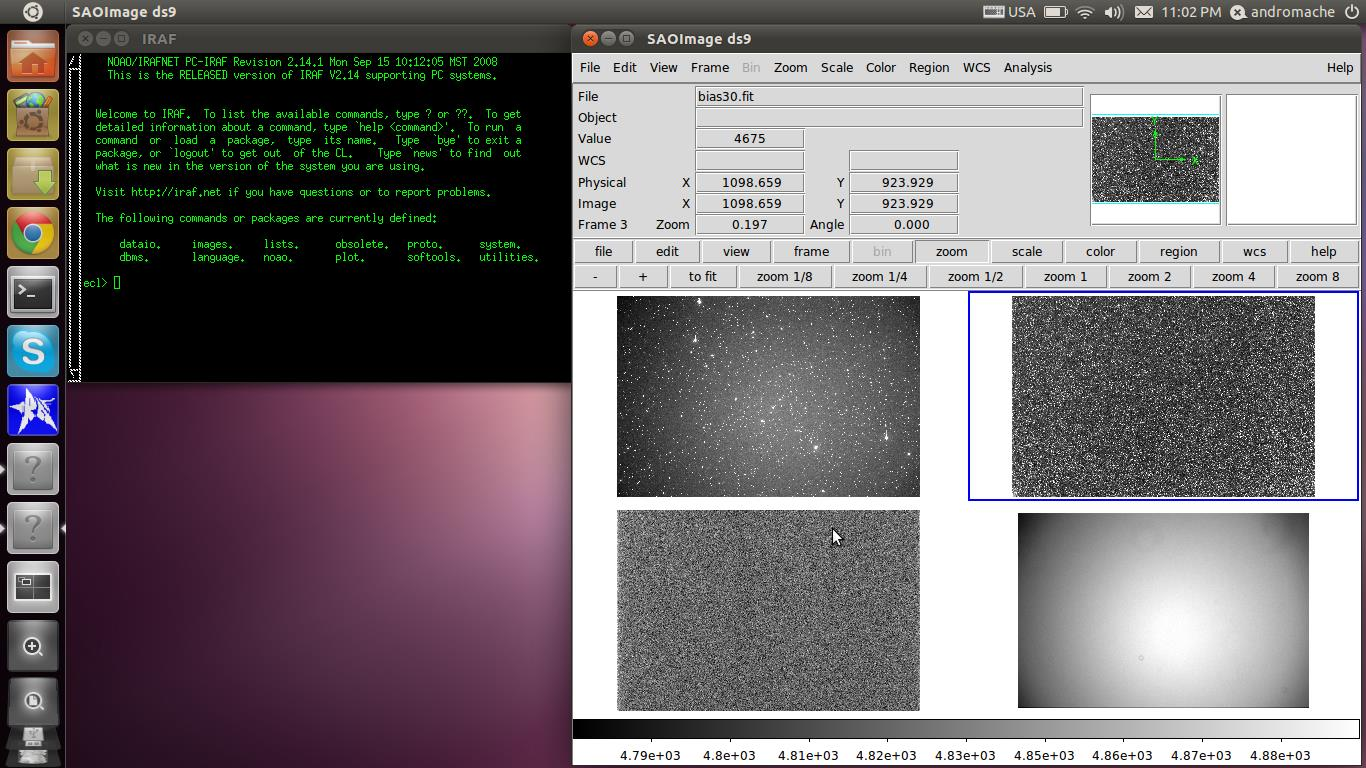This screenshot has height=768, width=1366.
Task: Open the mail messaging indicator
Action: coord(1144,12)
